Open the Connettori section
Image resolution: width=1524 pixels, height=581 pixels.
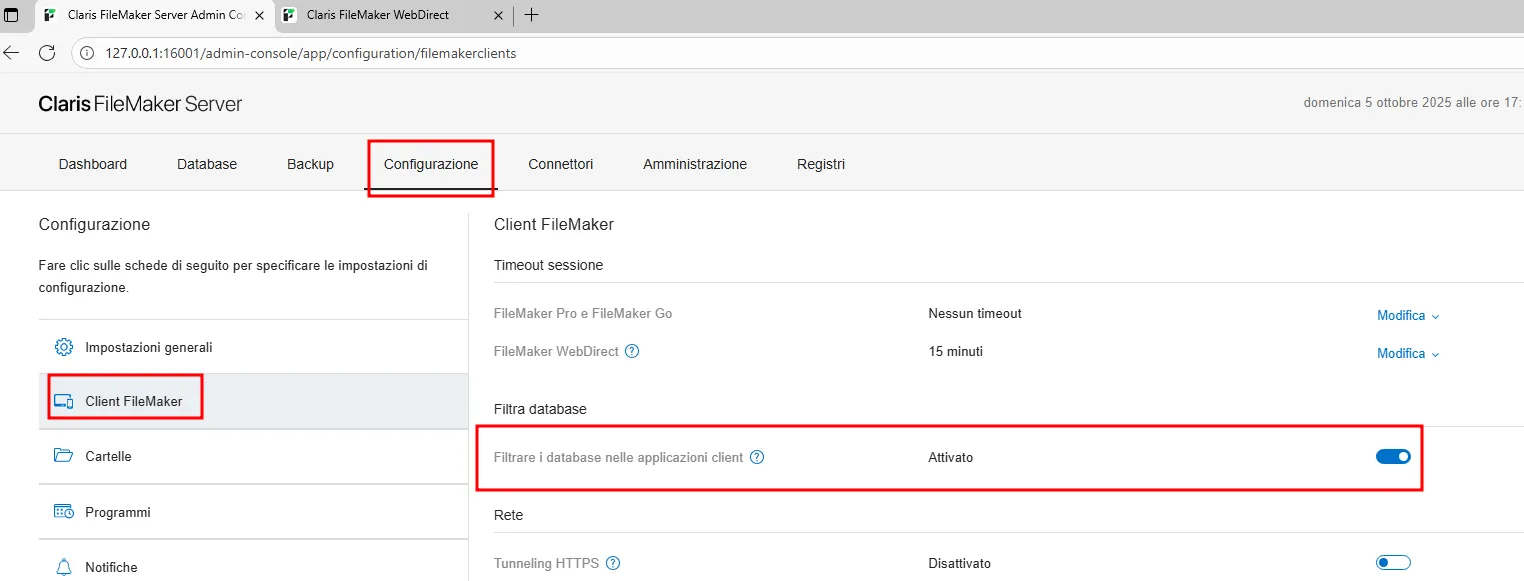pos(560,163)
